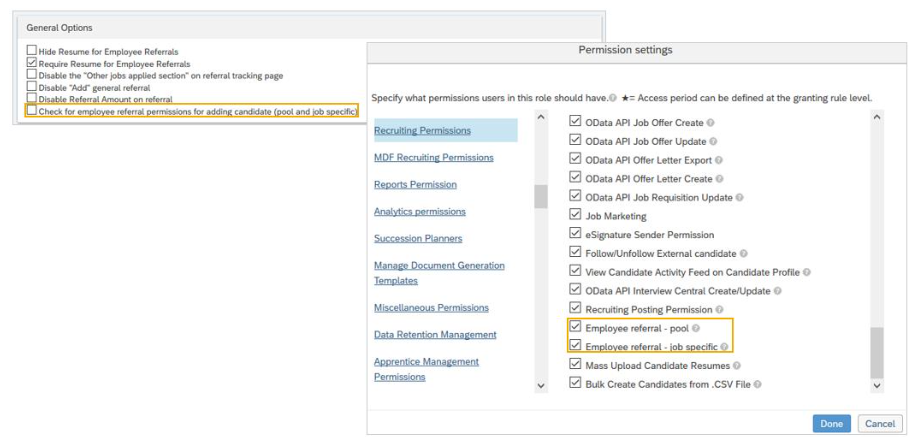Click the Done button
Screen dimensions: 915x441
[832, 424]
